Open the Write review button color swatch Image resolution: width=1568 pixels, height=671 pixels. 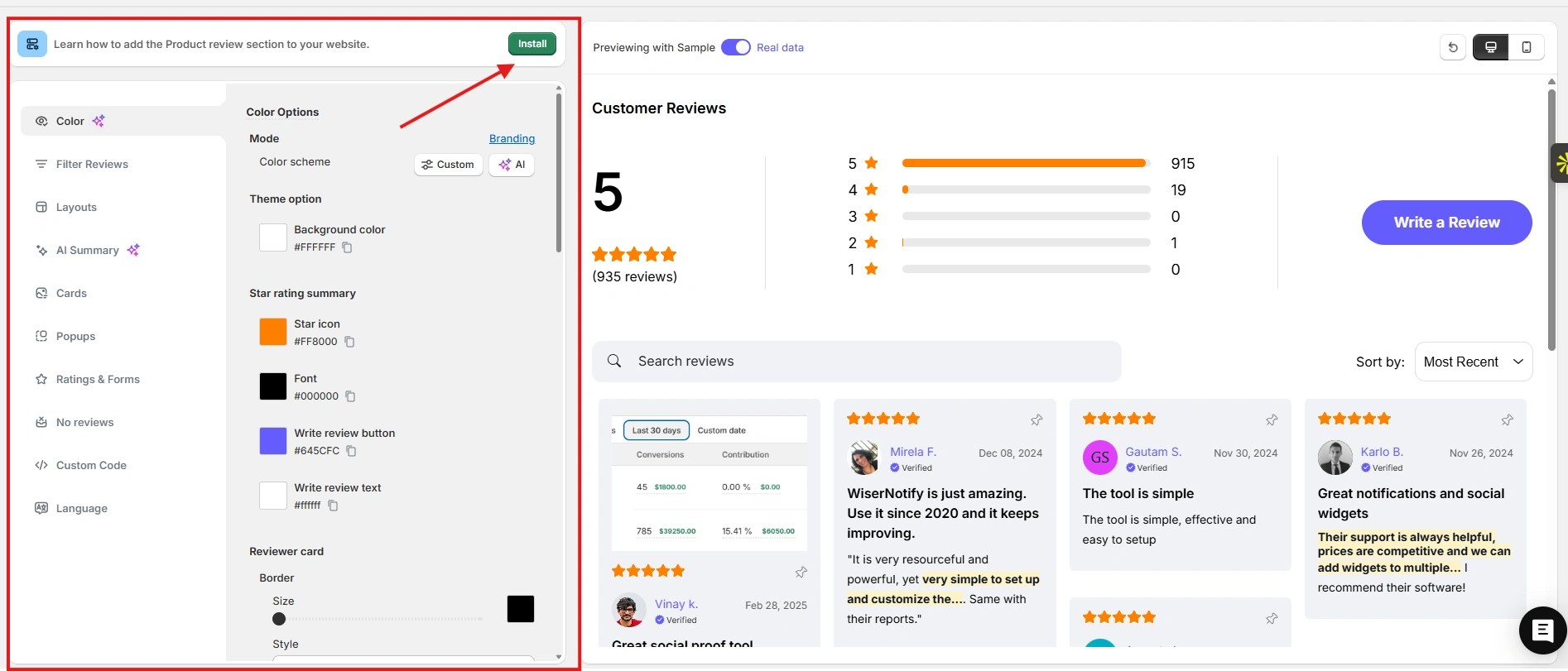[273, 441]
